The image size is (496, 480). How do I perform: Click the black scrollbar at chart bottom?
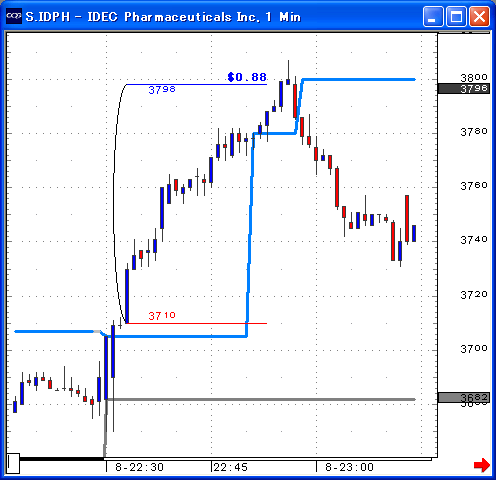[62, 459]
